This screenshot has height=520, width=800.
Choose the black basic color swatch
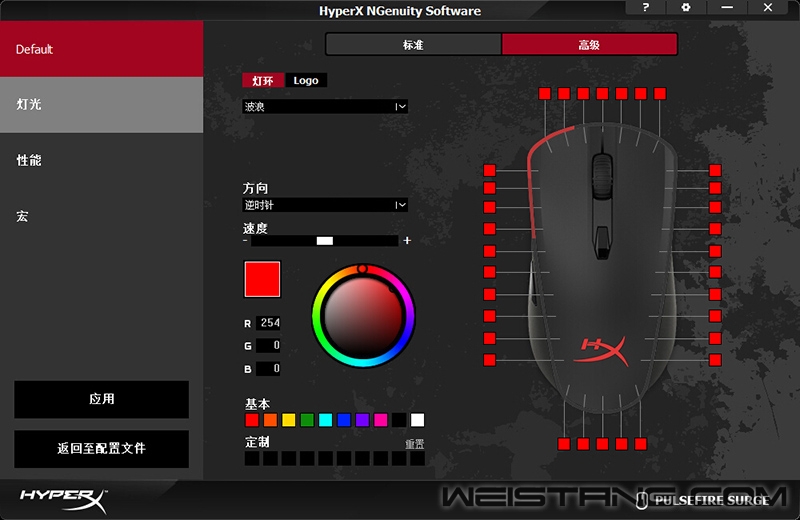[399, 420]
